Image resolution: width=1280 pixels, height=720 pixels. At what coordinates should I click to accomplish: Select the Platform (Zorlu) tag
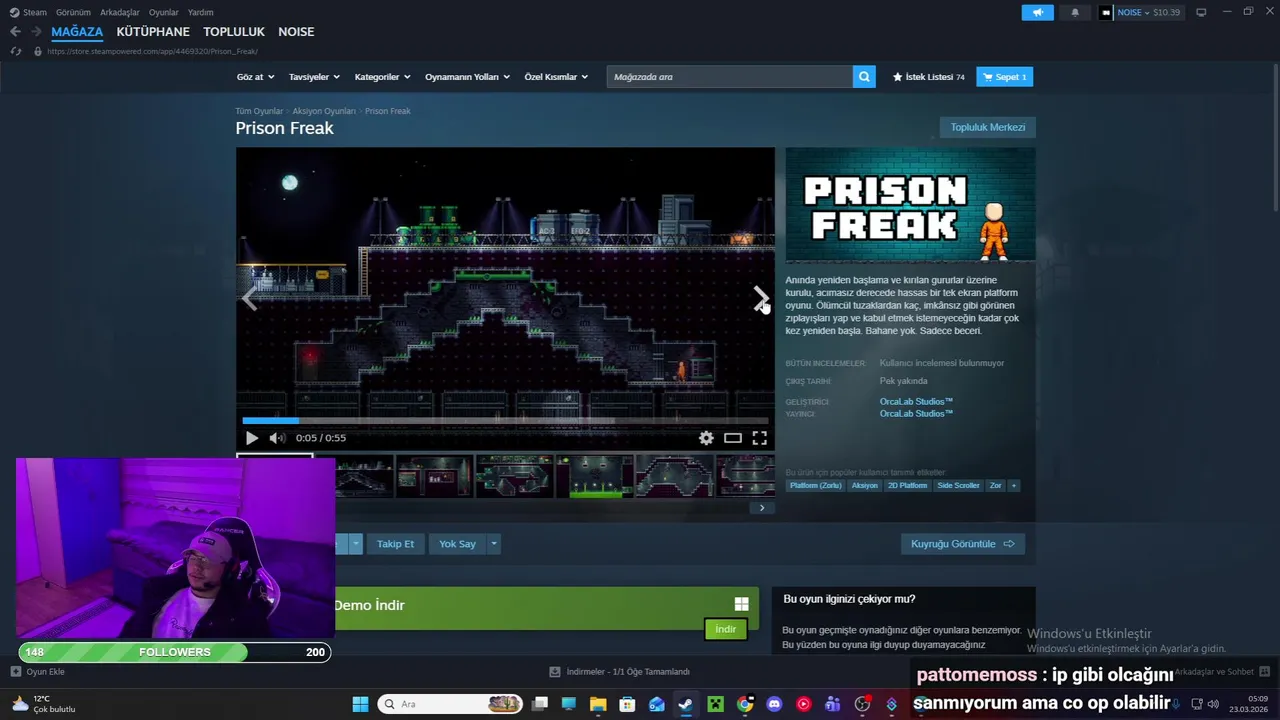pyautogui.click(x=815, y=486)
